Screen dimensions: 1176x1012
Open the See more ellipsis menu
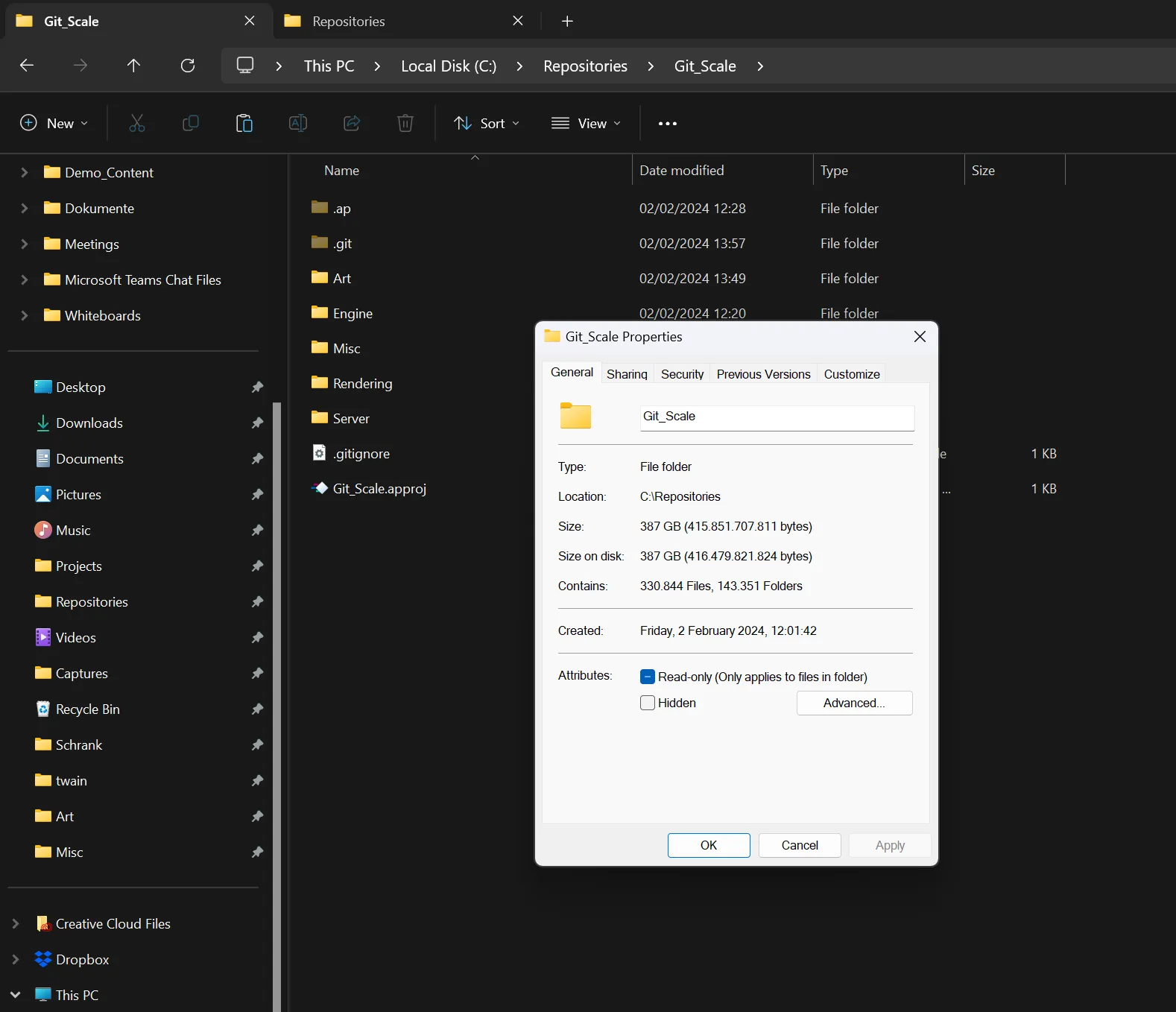[668, 124]
